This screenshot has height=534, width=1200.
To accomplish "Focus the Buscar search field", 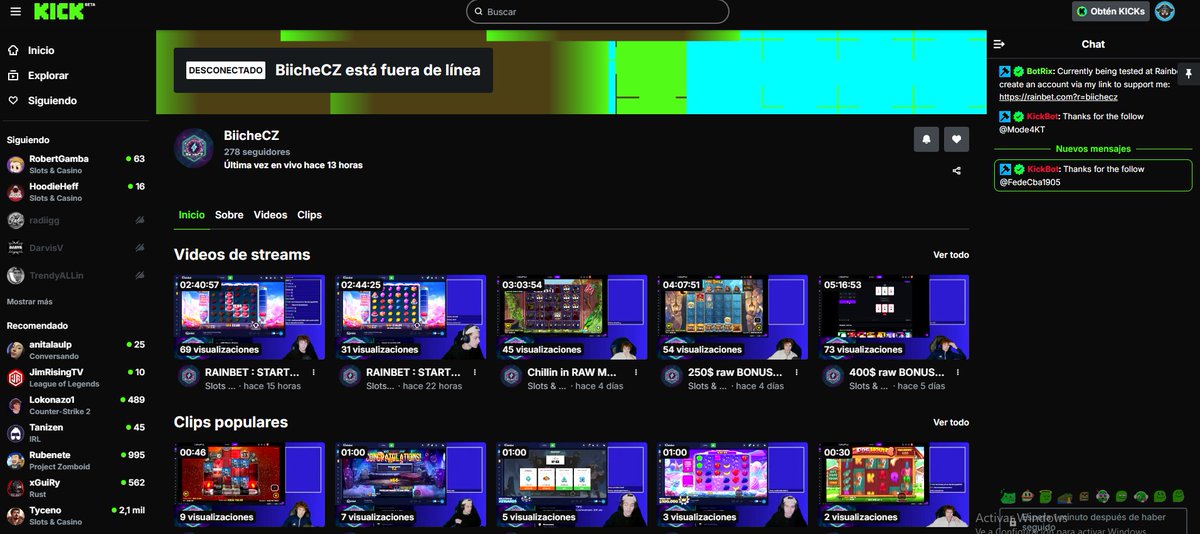I will point(597,12).
